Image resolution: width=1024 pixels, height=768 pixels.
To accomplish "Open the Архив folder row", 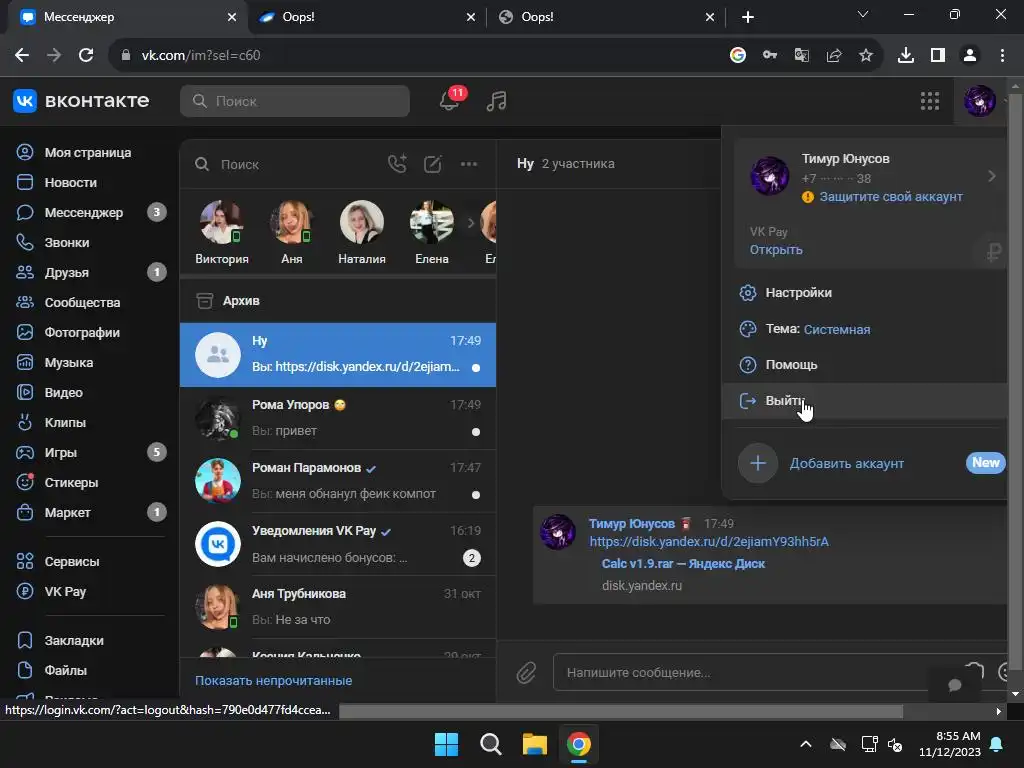I will [x=338, y=301].
